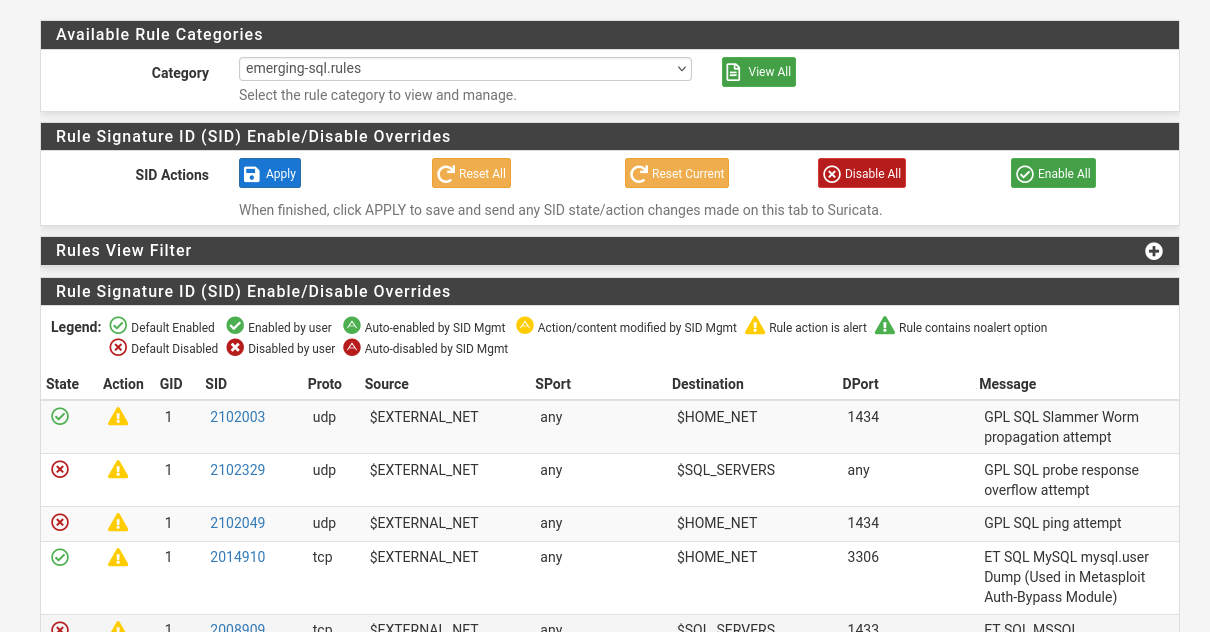Click alert action icon for SID 2014910
The image size is (1210, 632).
(x=118, y=557)
